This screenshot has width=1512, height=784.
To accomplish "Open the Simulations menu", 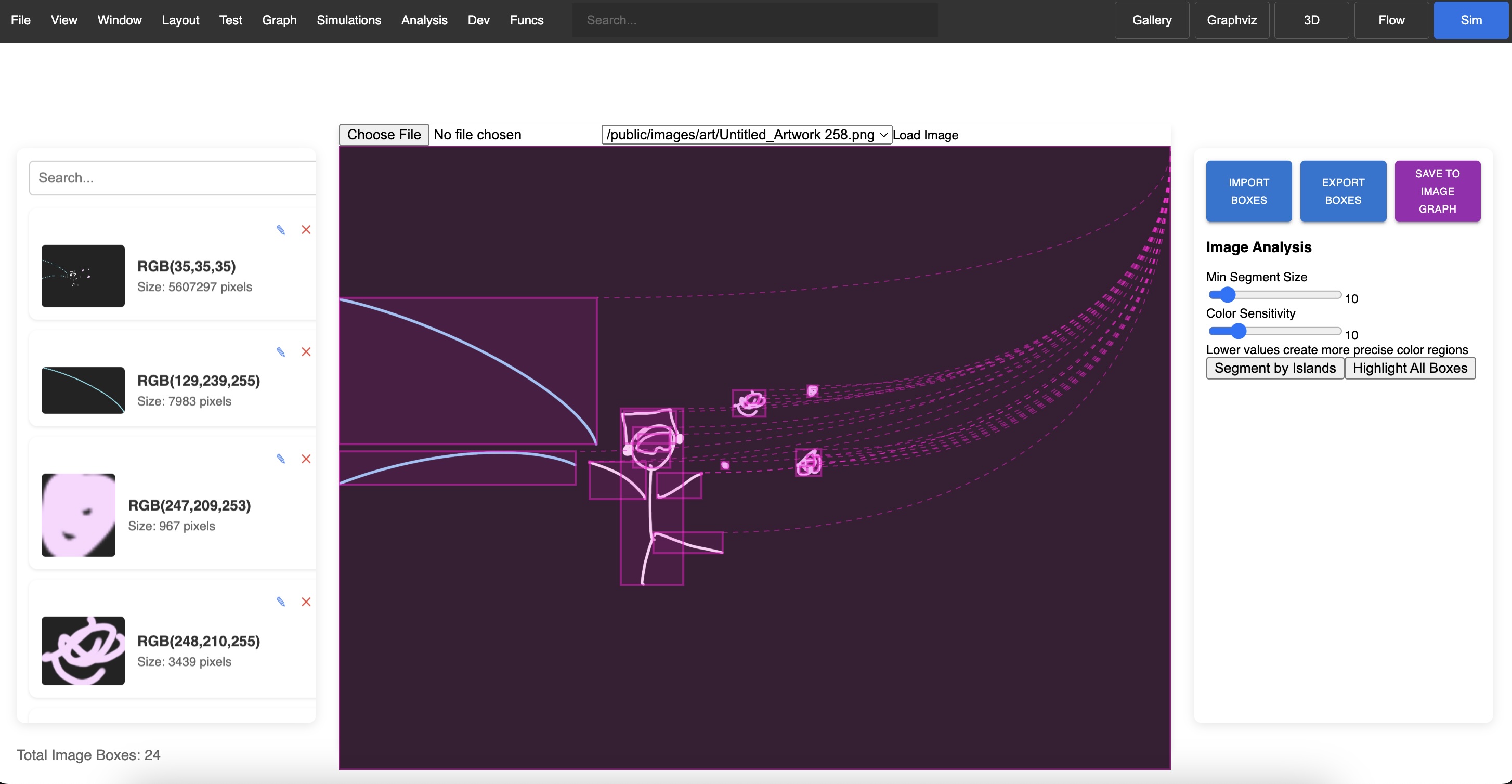I will coord(349,20).
